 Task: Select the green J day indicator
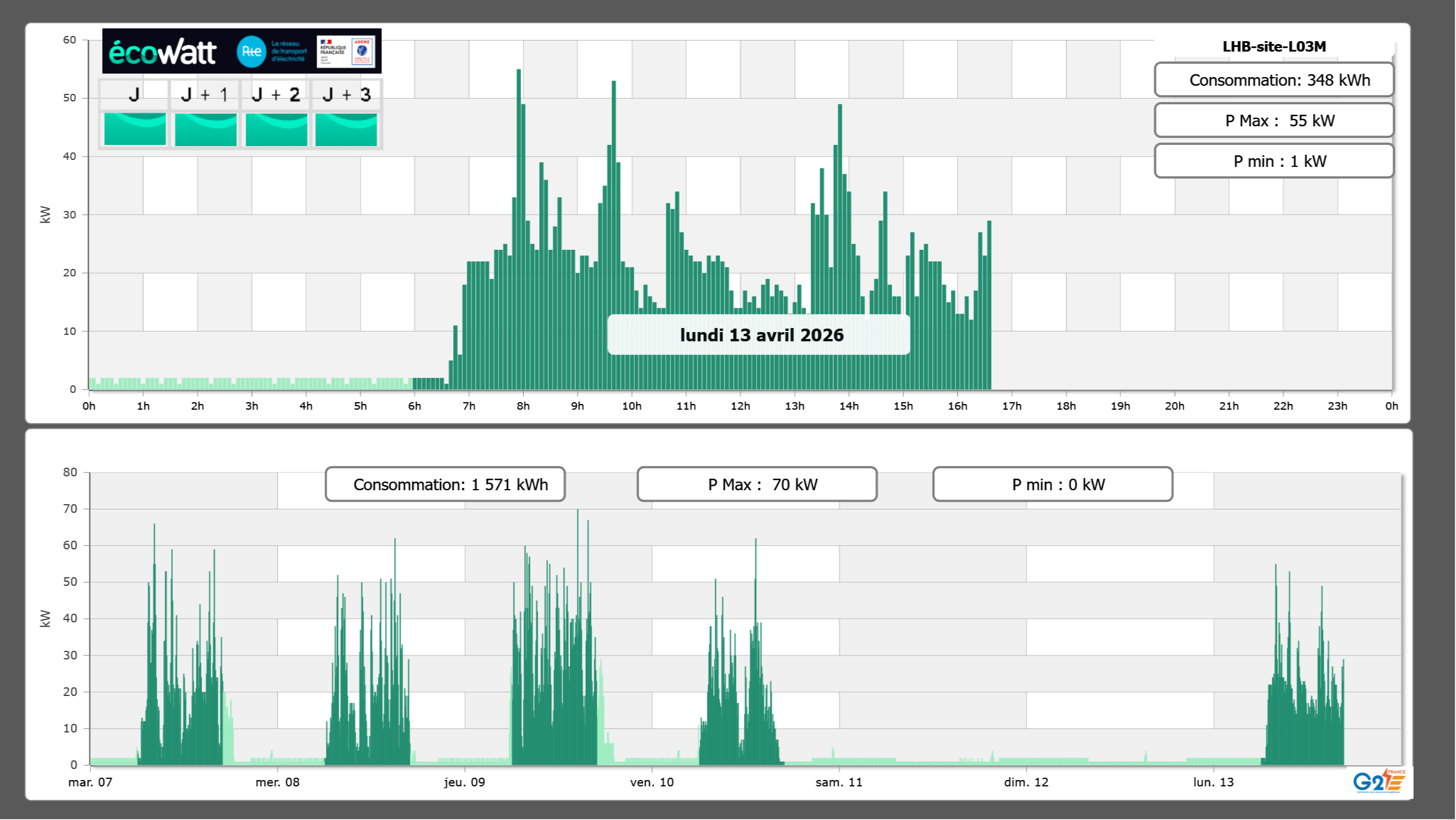coord(135,129)
